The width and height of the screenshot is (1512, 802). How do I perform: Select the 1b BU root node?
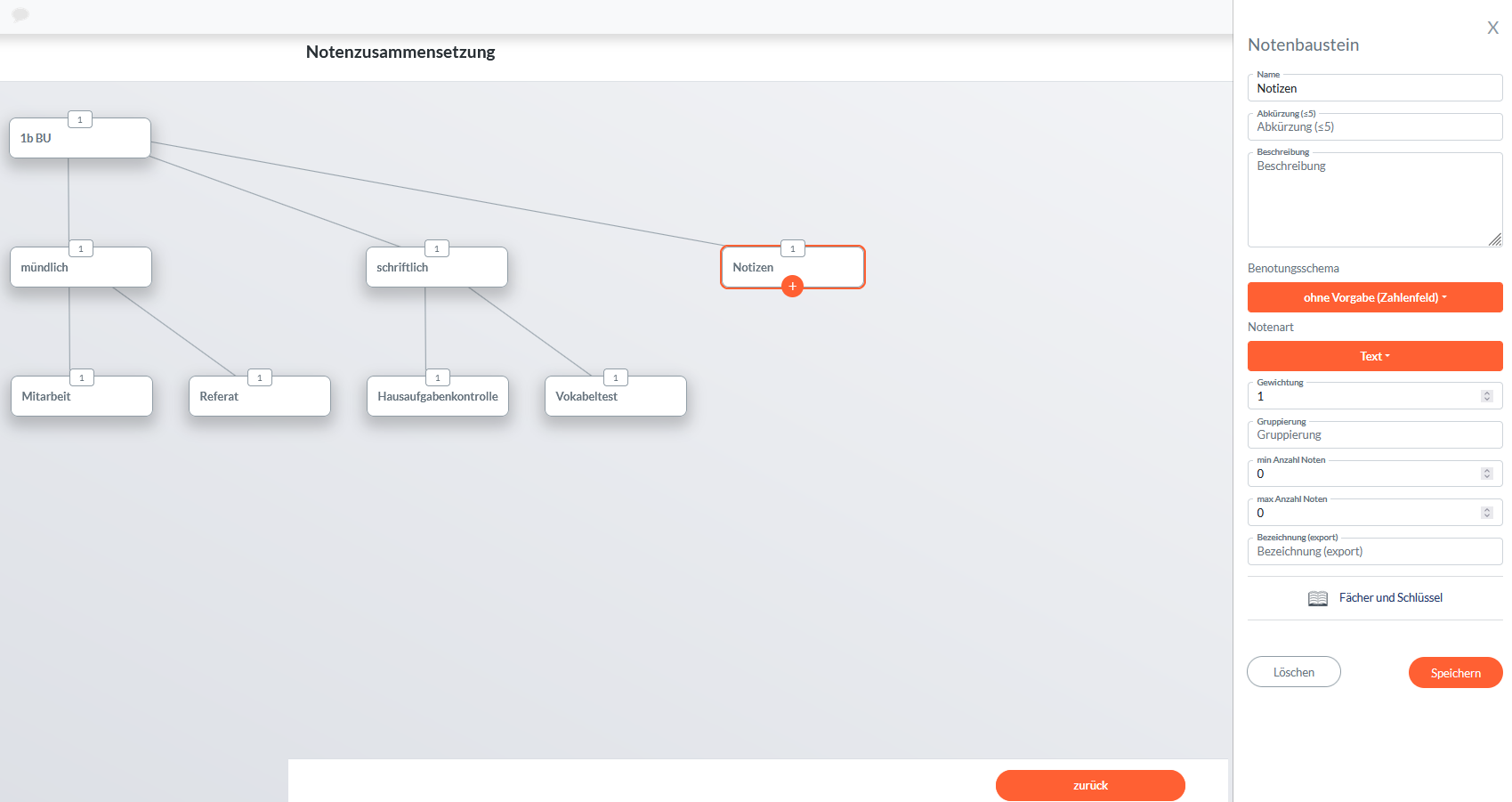click(x=80, y=139)
